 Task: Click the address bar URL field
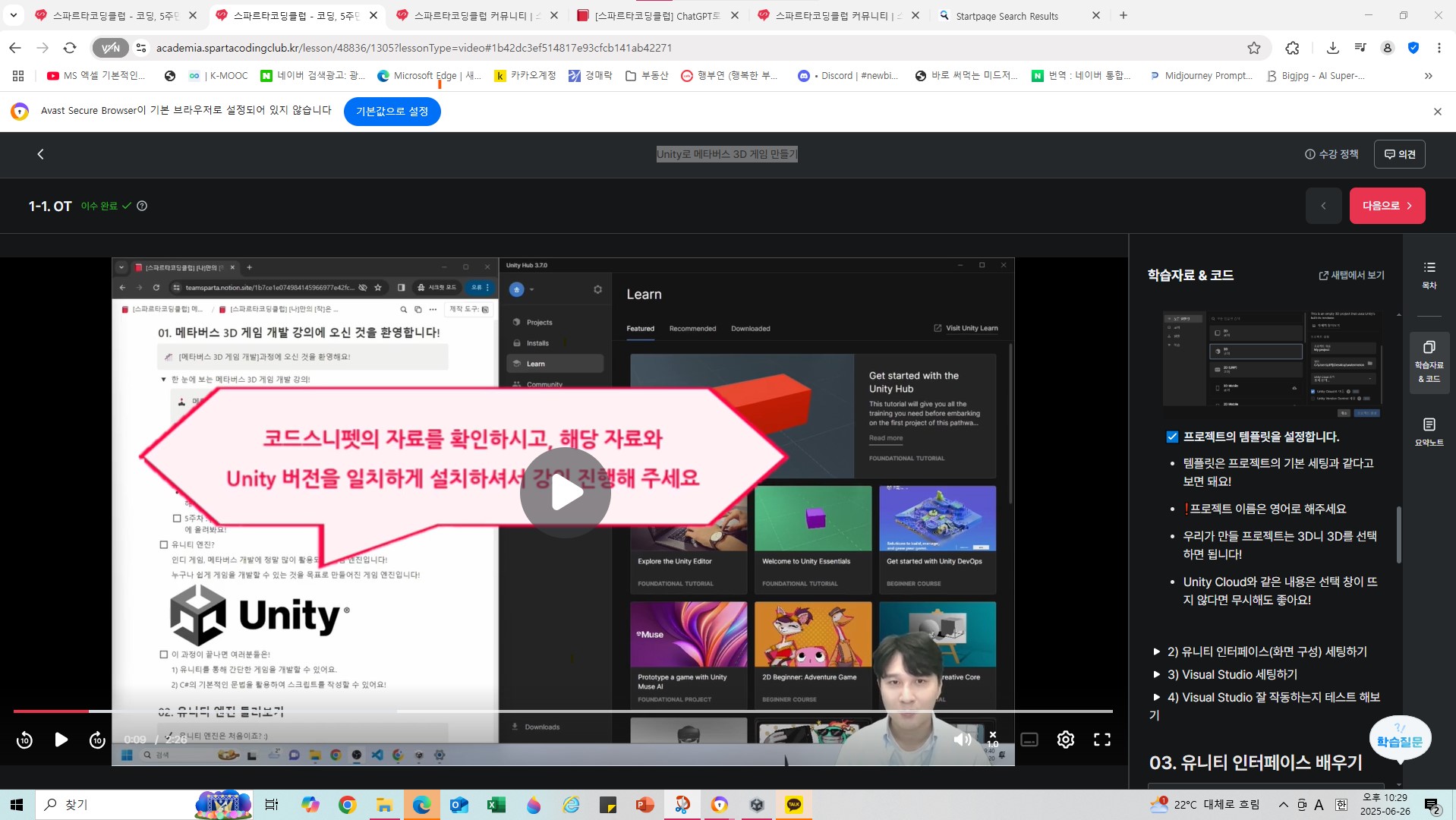(x=683, y=48)
